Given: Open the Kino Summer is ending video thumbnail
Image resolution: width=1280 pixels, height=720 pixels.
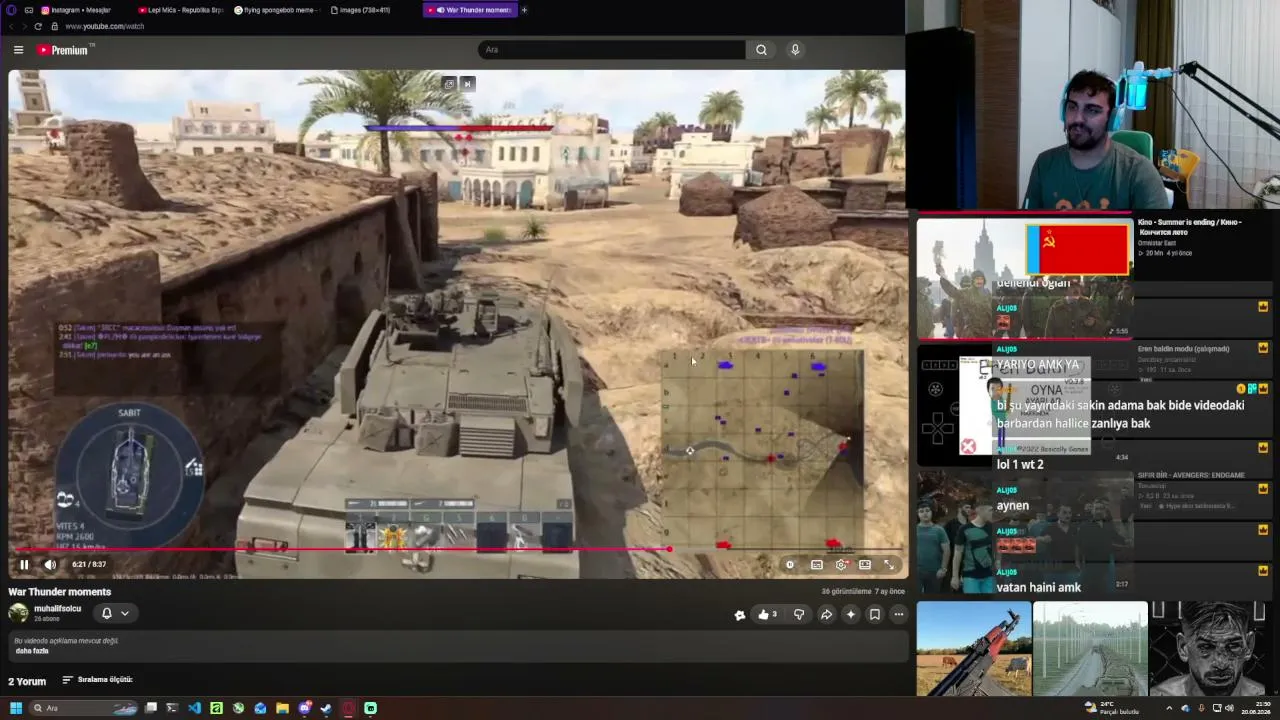Looking at the screenshot, I should click(x=1025, y=277).
